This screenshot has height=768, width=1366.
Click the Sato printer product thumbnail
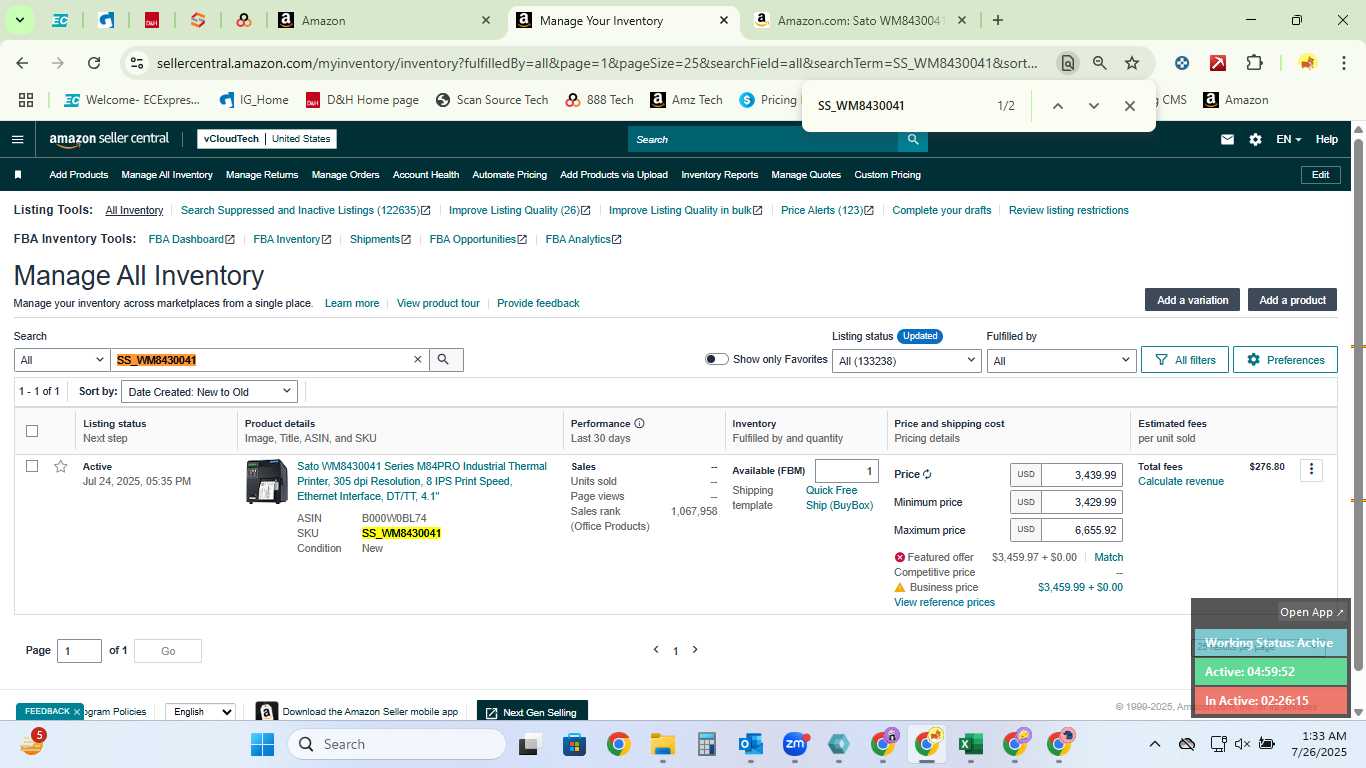pyautogui.click(x=266, y=482)
